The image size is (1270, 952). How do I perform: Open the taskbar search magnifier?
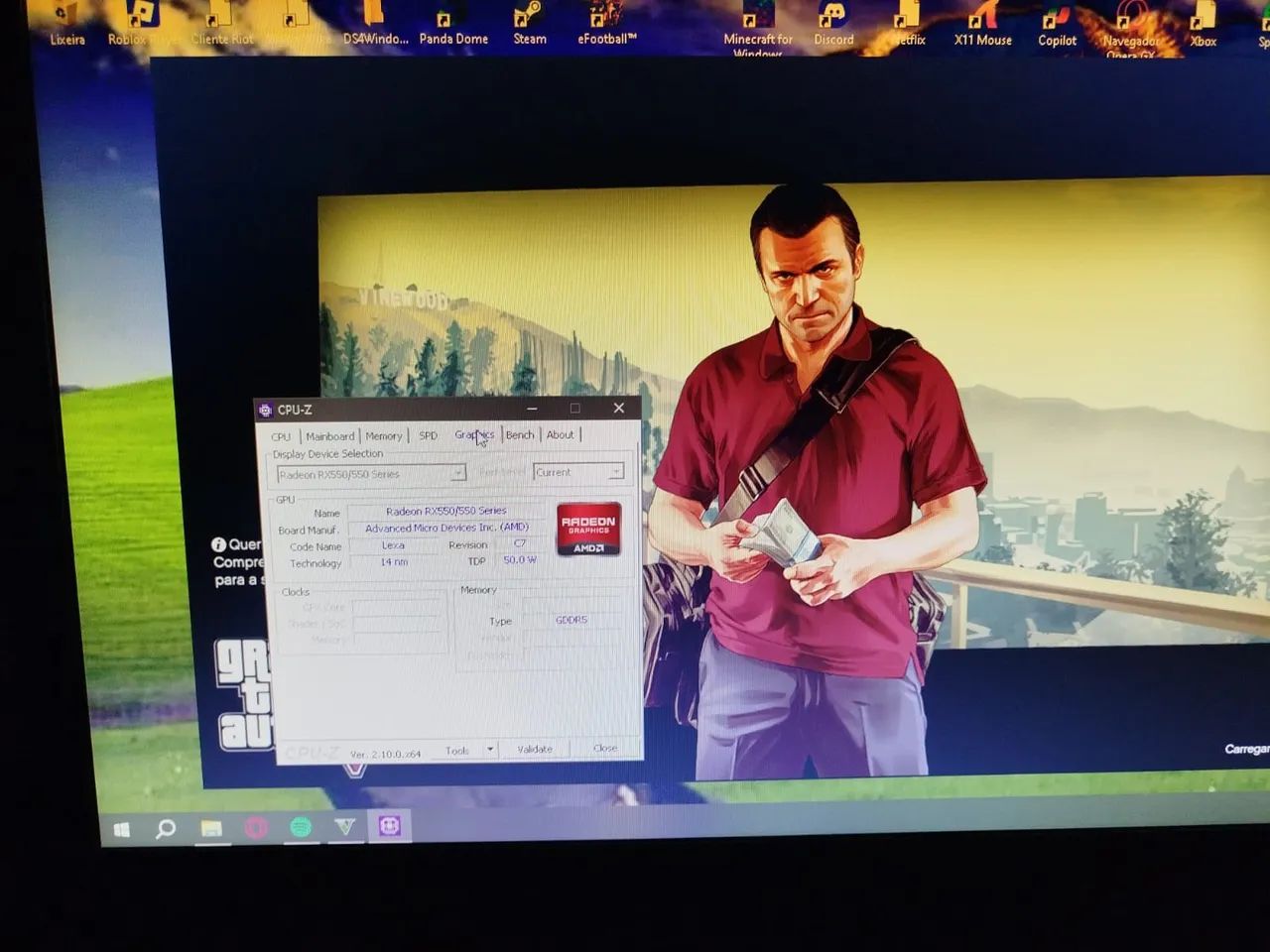166,828
